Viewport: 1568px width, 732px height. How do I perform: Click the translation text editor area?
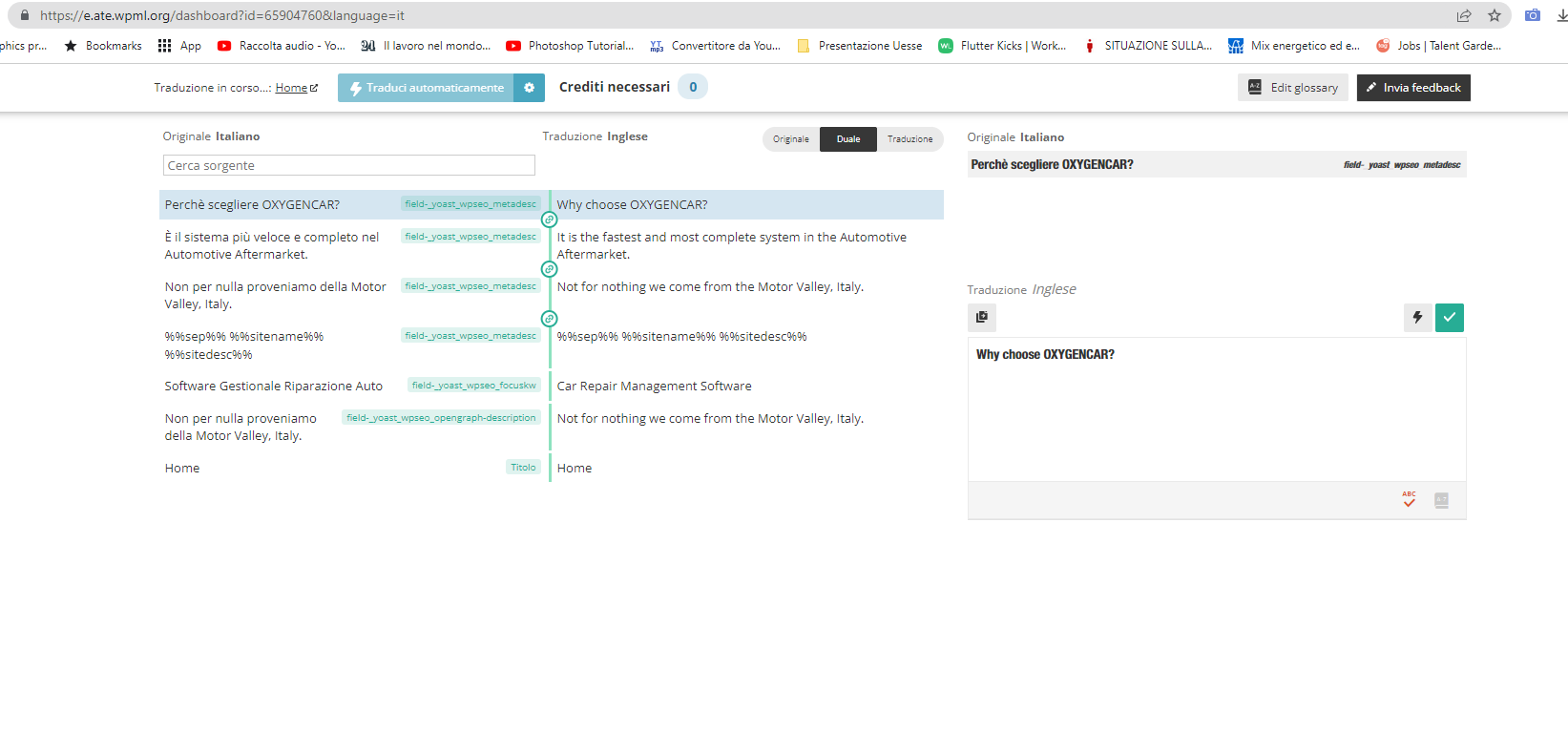coord(1217,409)
